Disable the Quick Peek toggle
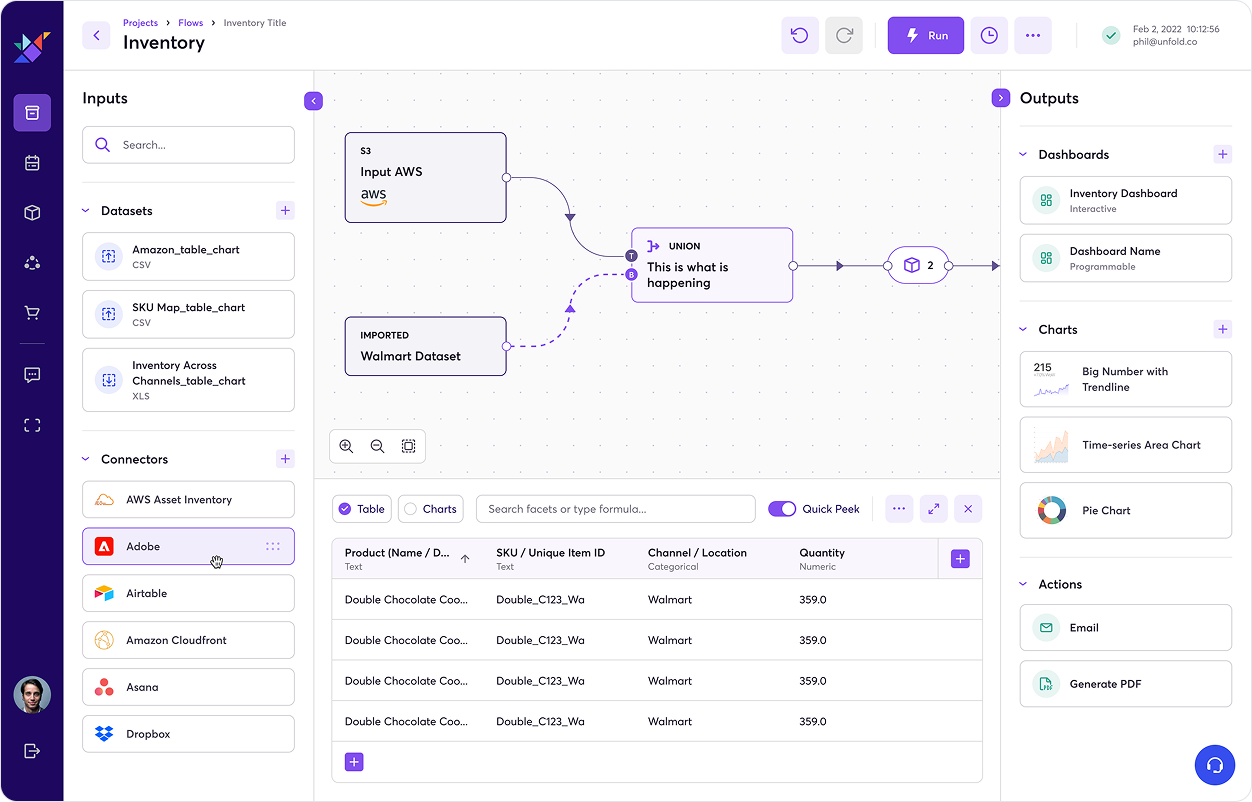The image size is (1252, 802). click(x=781, y=509)
